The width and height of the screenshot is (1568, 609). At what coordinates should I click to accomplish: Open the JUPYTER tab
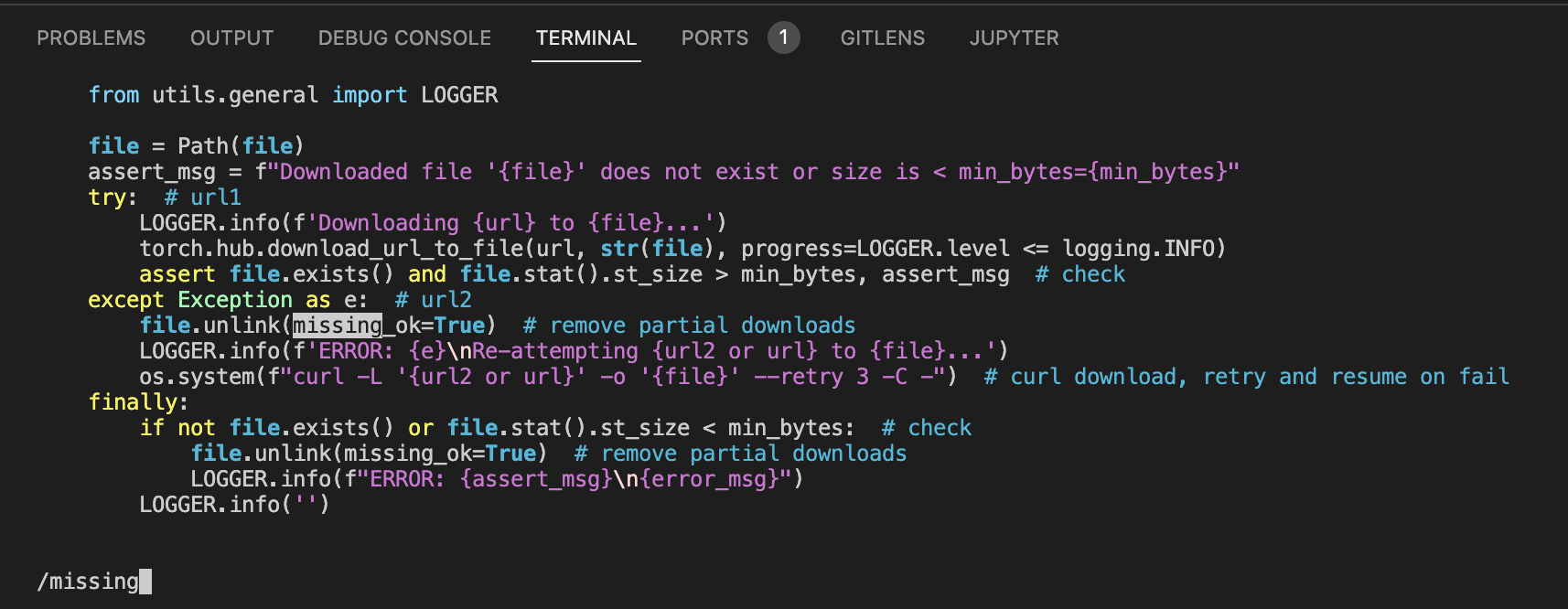point(1014,38)
